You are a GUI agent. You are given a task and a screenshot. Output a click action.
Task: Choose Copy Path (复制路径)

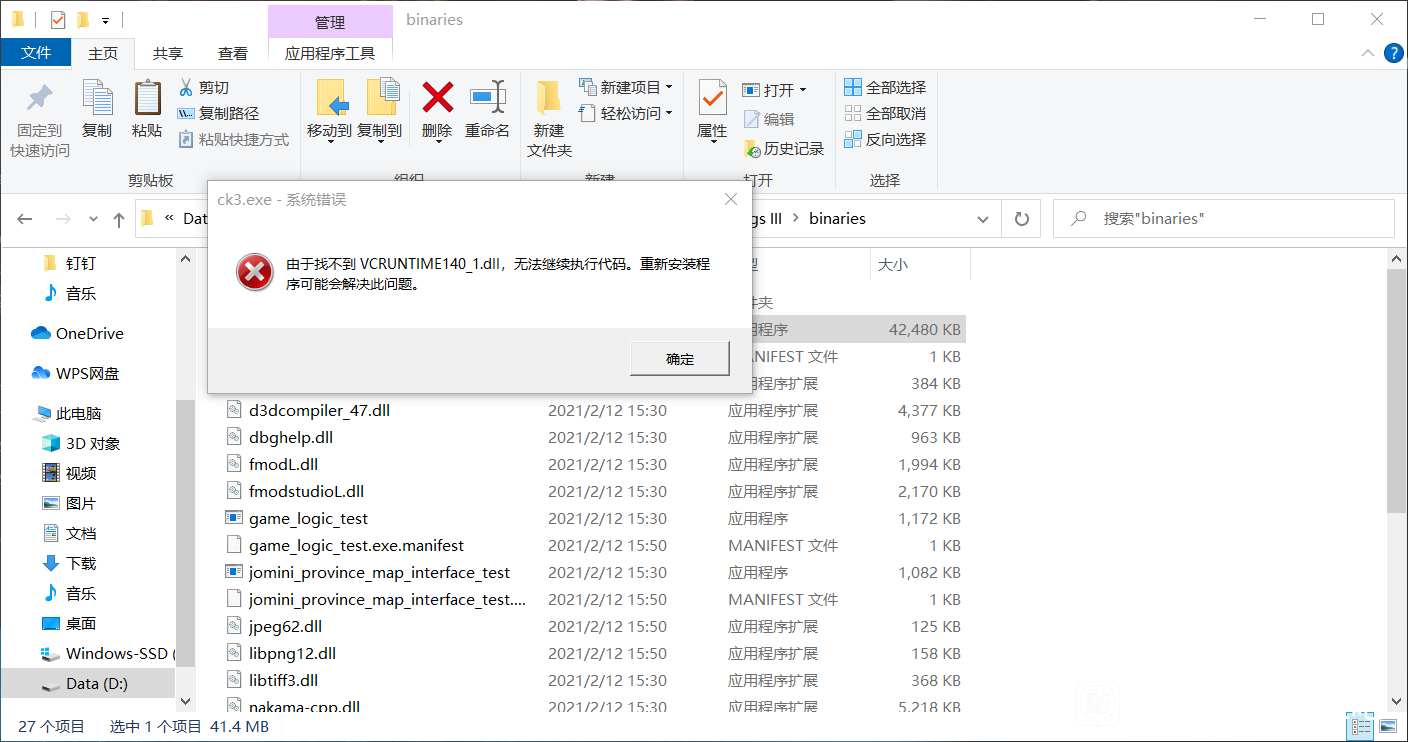218,113
